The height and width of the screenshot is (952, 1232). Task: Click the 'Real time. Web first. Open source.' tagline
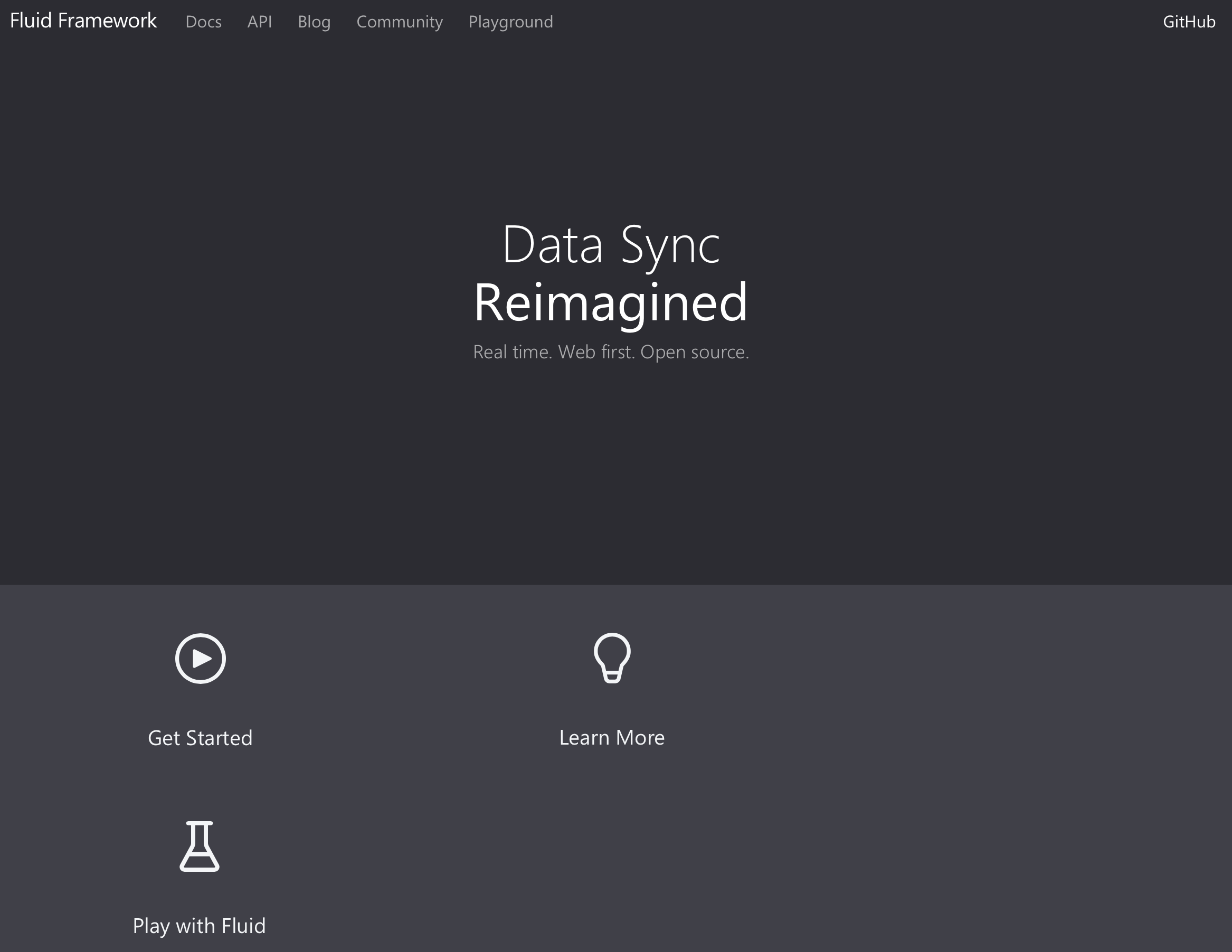pyautogui.click(x=611, y=352)
